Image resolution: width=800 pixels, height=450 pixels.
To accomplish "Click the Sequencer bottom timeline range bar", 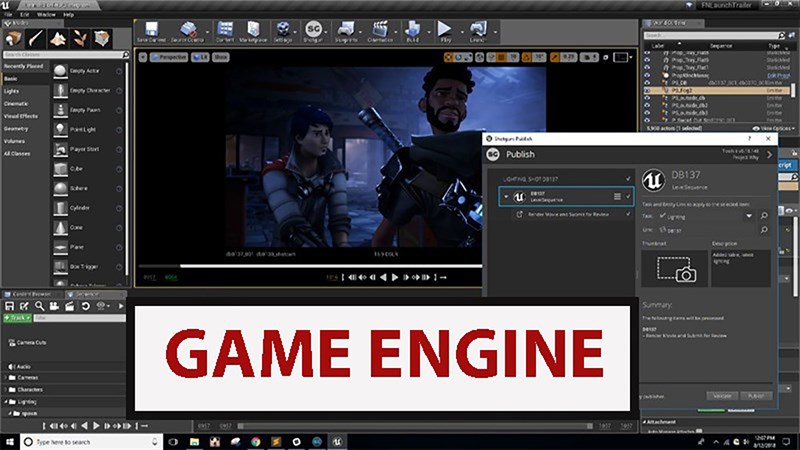I will 415,426.
